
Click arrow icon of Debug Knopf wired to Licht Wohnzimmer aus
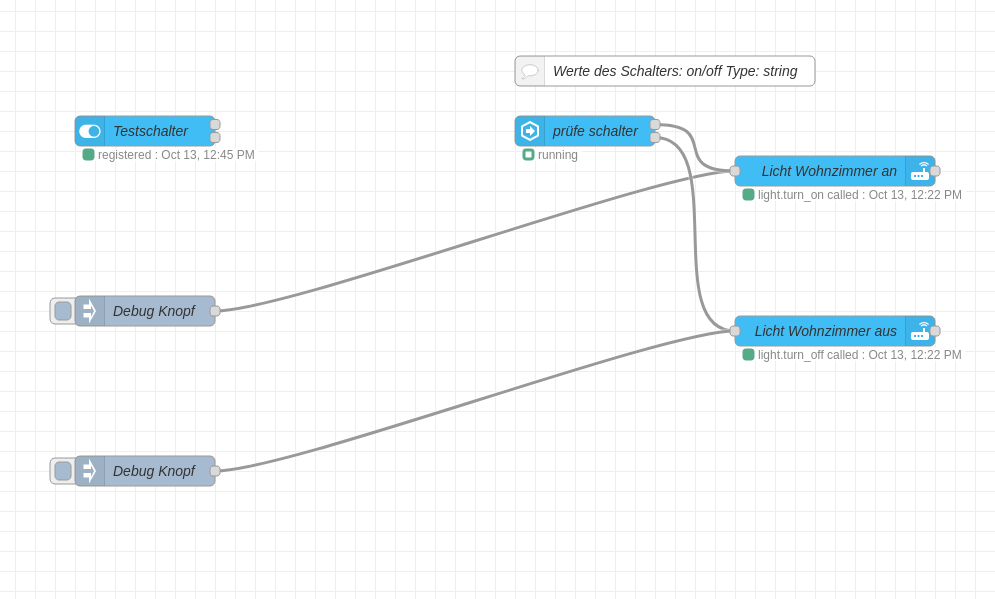tap(90, 471)
